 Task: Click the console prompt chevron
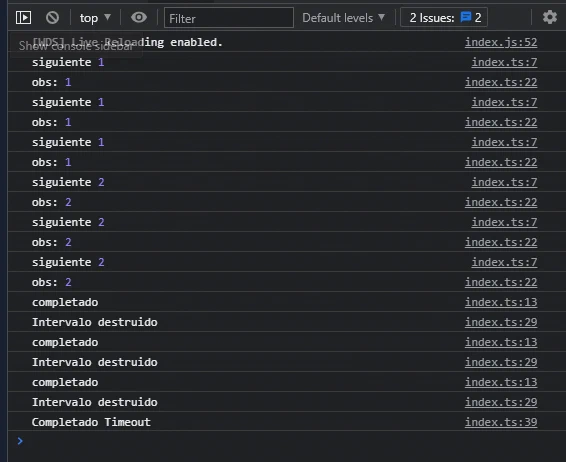click(20, 441)
